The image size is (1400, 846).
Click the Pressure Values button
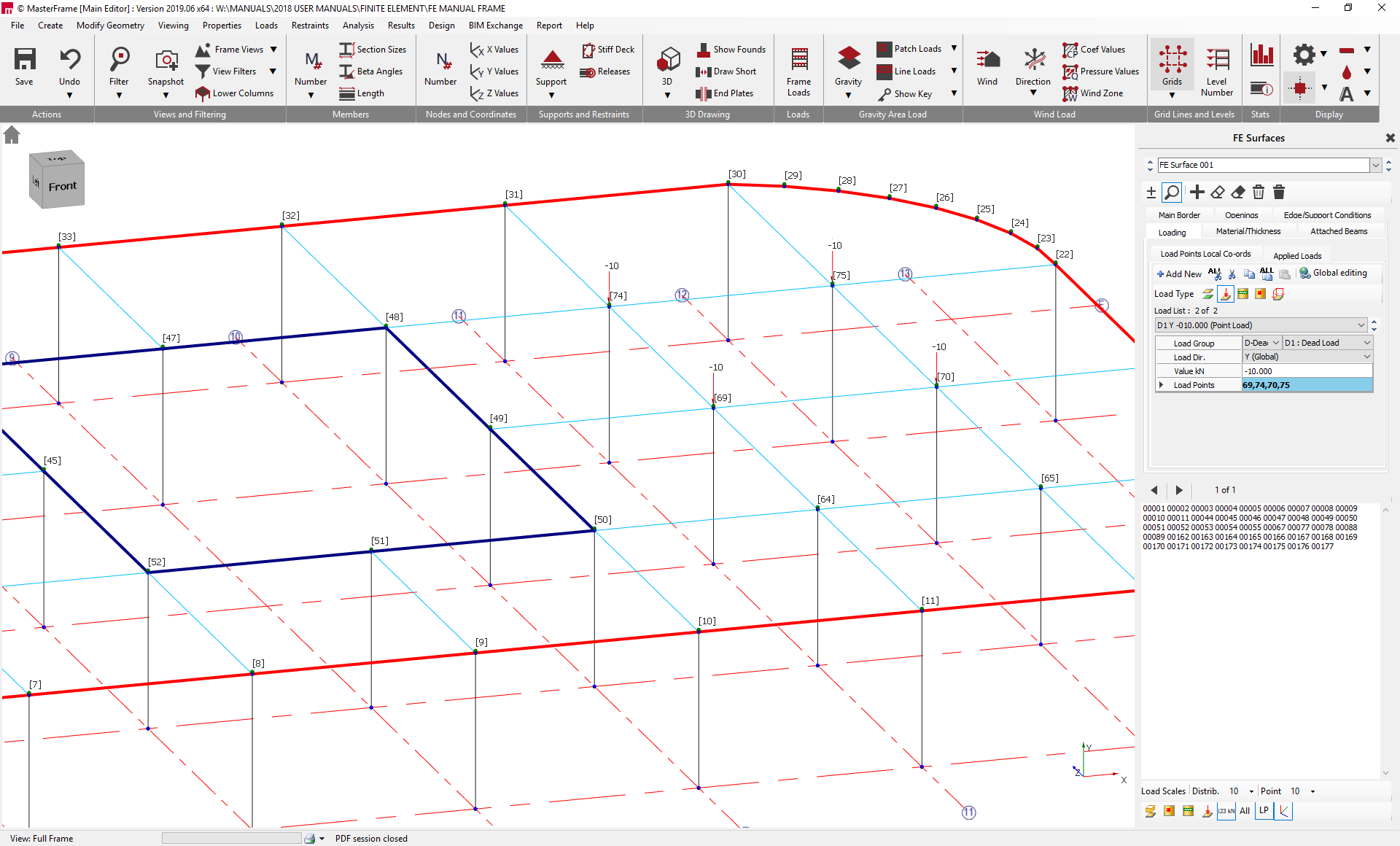click(x=1101, y=71)
